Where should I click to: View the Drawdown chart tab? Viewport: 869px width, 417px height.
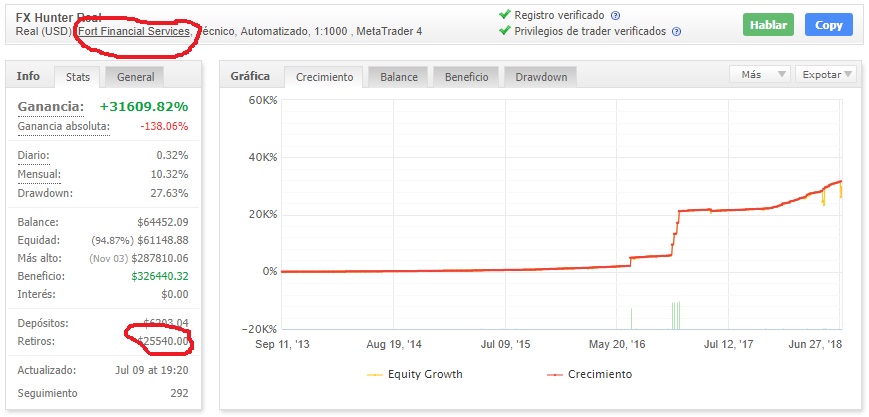pos(541,76)
